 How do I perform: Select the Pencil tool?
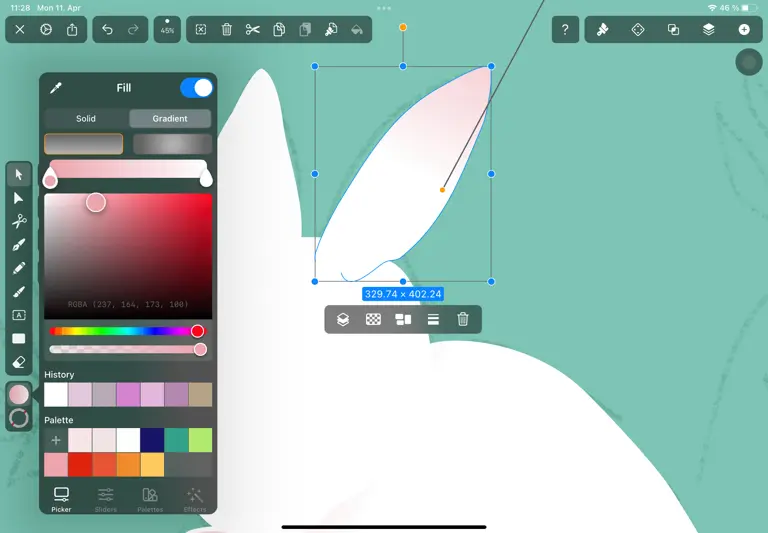pos(19,268)
